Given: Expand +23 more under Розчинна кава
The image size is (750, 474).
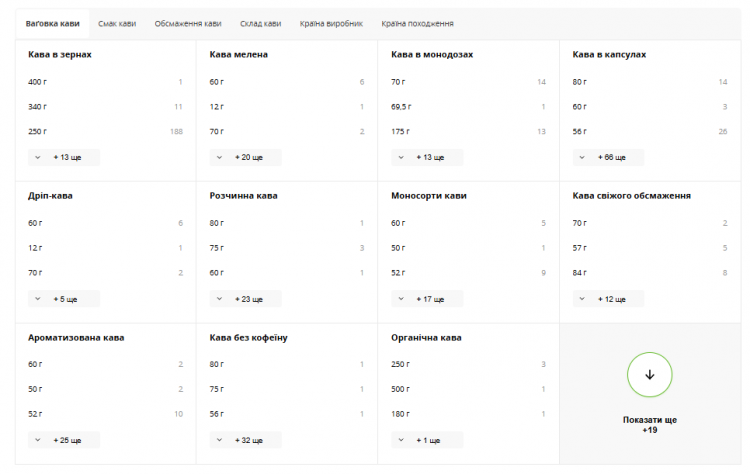Looking at the screenshot, I should coord(245,299).
